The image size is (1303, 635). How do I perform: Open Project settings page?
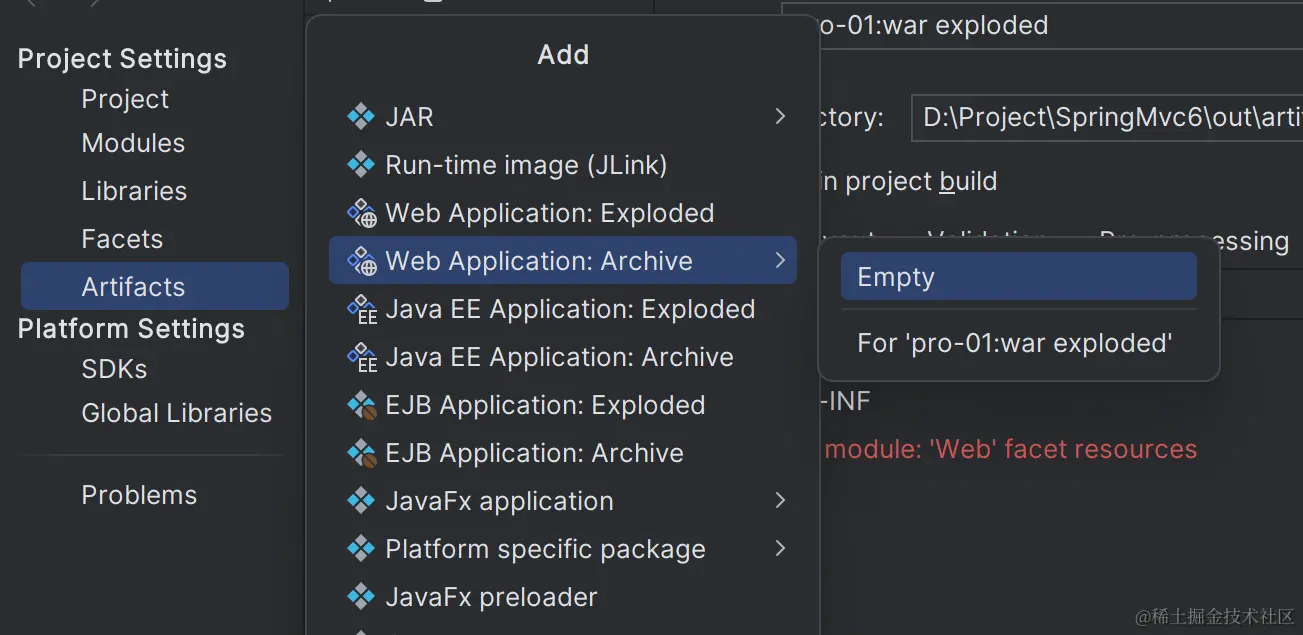coord(125,99)
